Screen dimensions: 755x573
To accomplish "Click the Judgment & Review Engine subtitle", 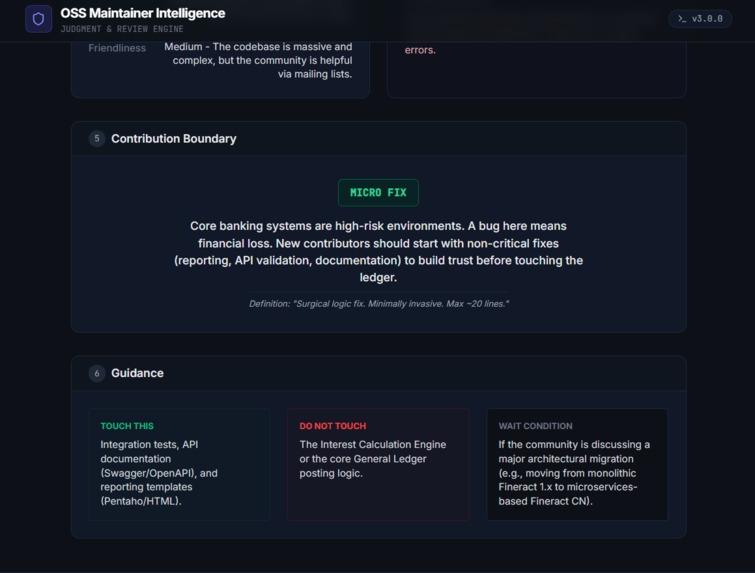I will point(122,29).
